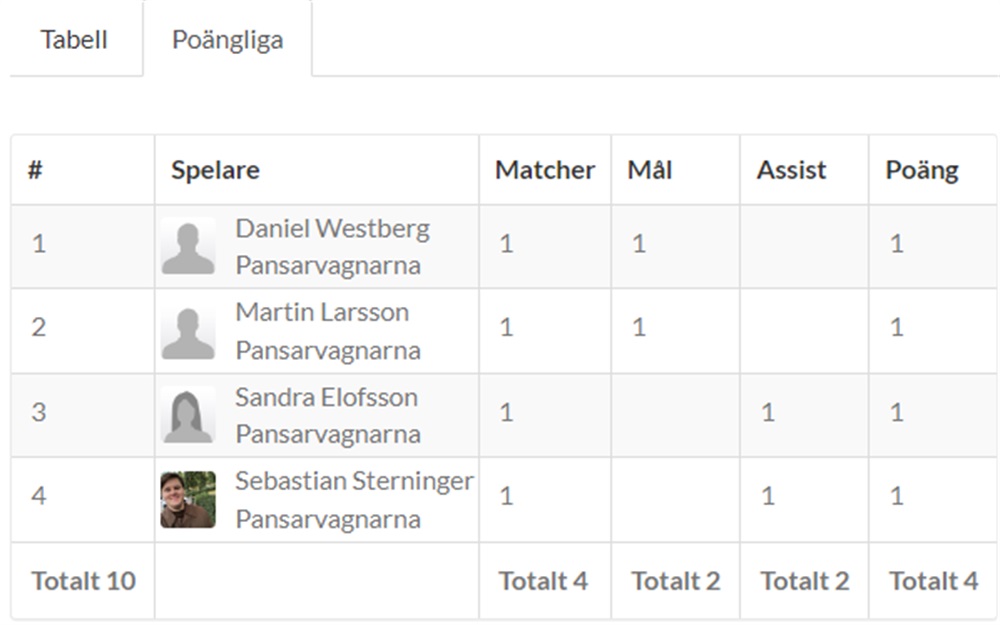Open Sebastian Sterninger's profile photo
Viewport: 1000px width, 625px height.
[188, 499]
